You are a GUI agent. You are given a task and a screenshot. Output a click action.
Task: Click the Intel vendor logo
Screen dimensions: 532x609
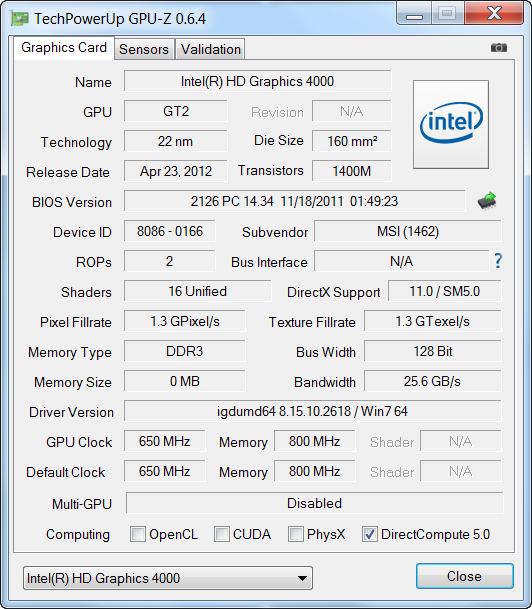(451, 124)
